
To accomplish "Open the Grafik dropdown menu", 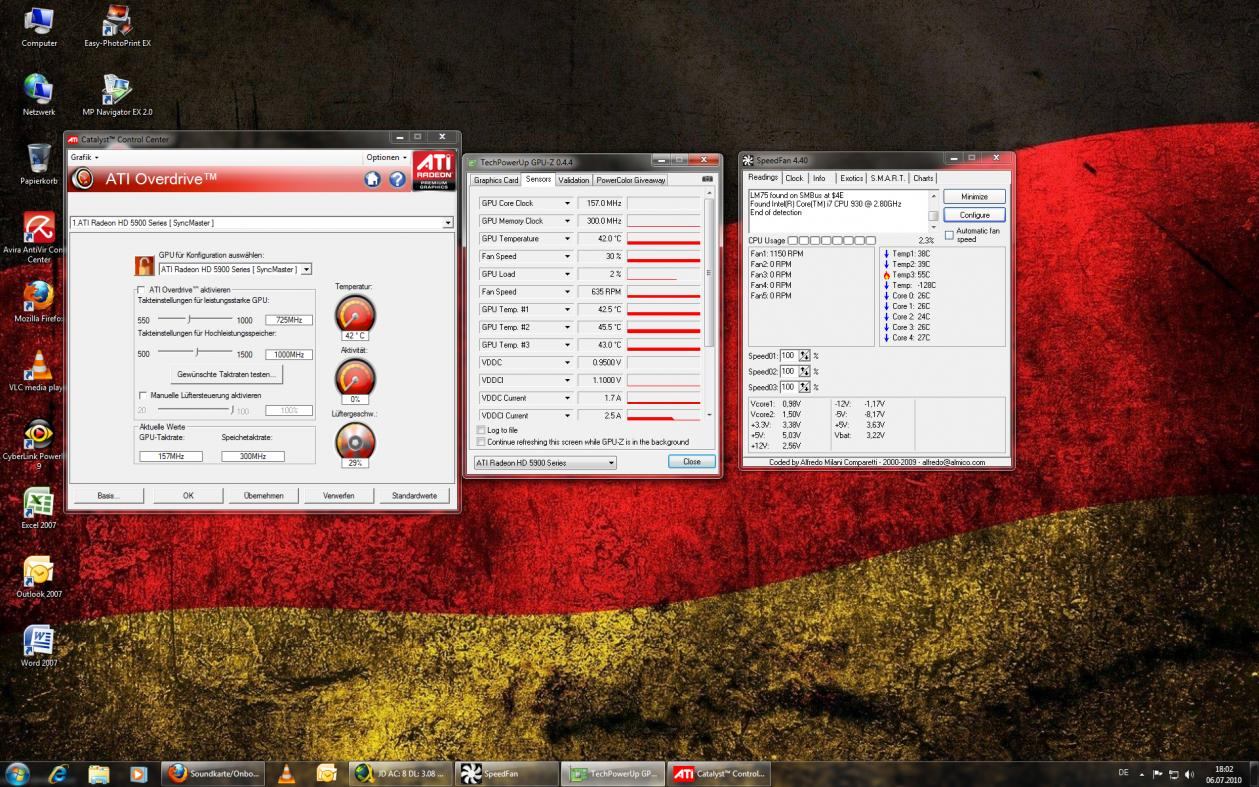I will [84, 157].
